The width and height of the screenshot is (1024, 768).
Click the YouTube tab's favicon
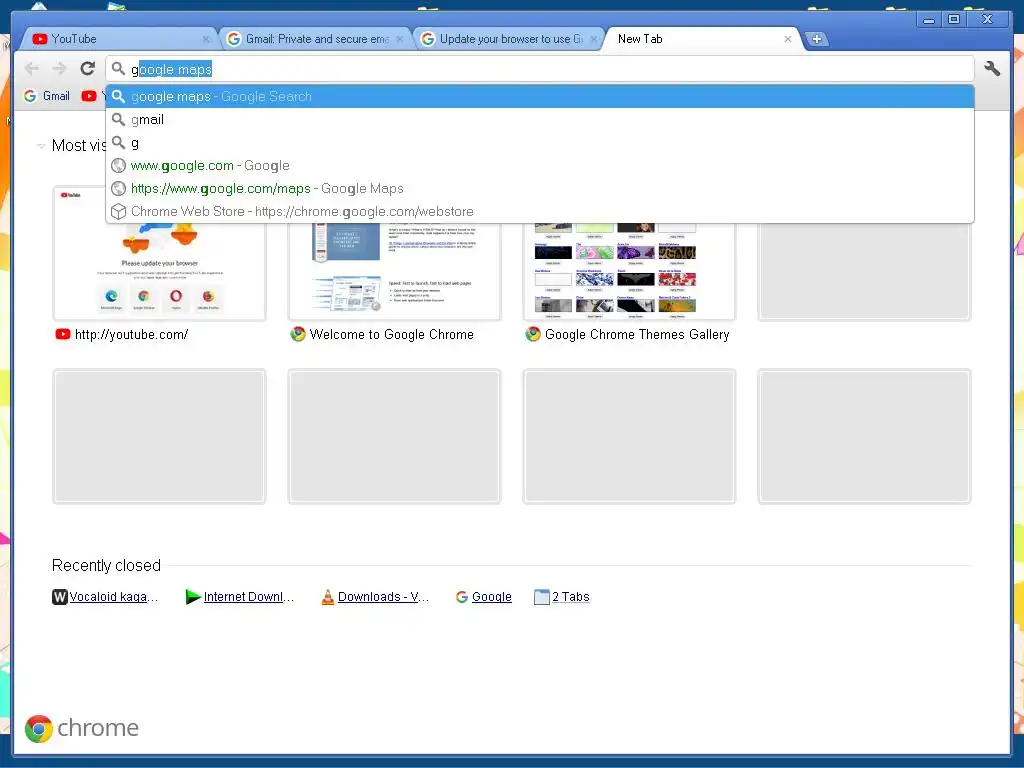tap(40, 39)
